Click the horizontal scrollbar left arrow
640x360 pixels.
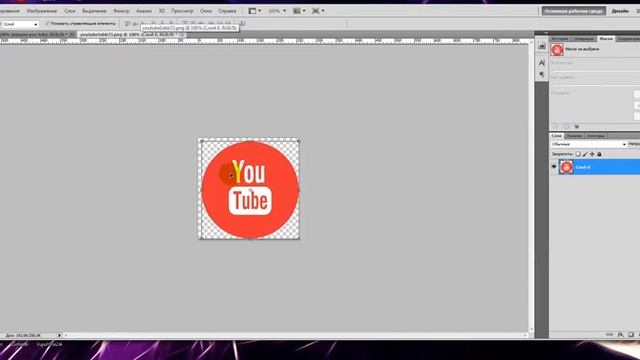pyautogui.click(x=66, y=335)
